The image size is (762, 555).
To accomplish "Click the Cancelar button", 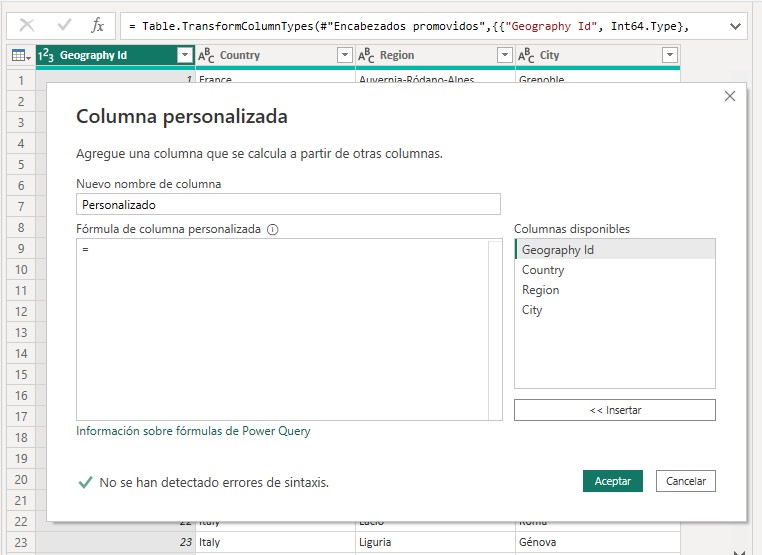I will pyautogui.click(x=686, y=481).
